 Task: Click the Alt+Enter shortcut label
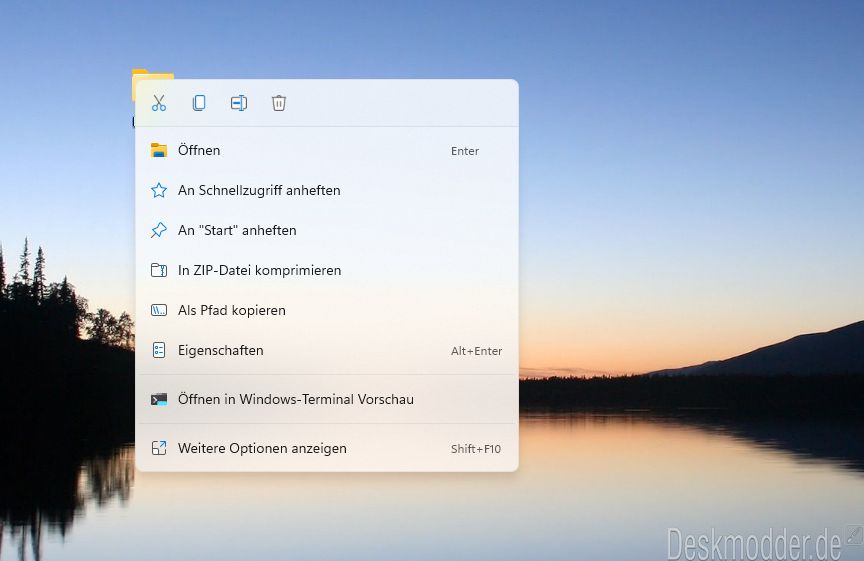click(x=476, y=351)
